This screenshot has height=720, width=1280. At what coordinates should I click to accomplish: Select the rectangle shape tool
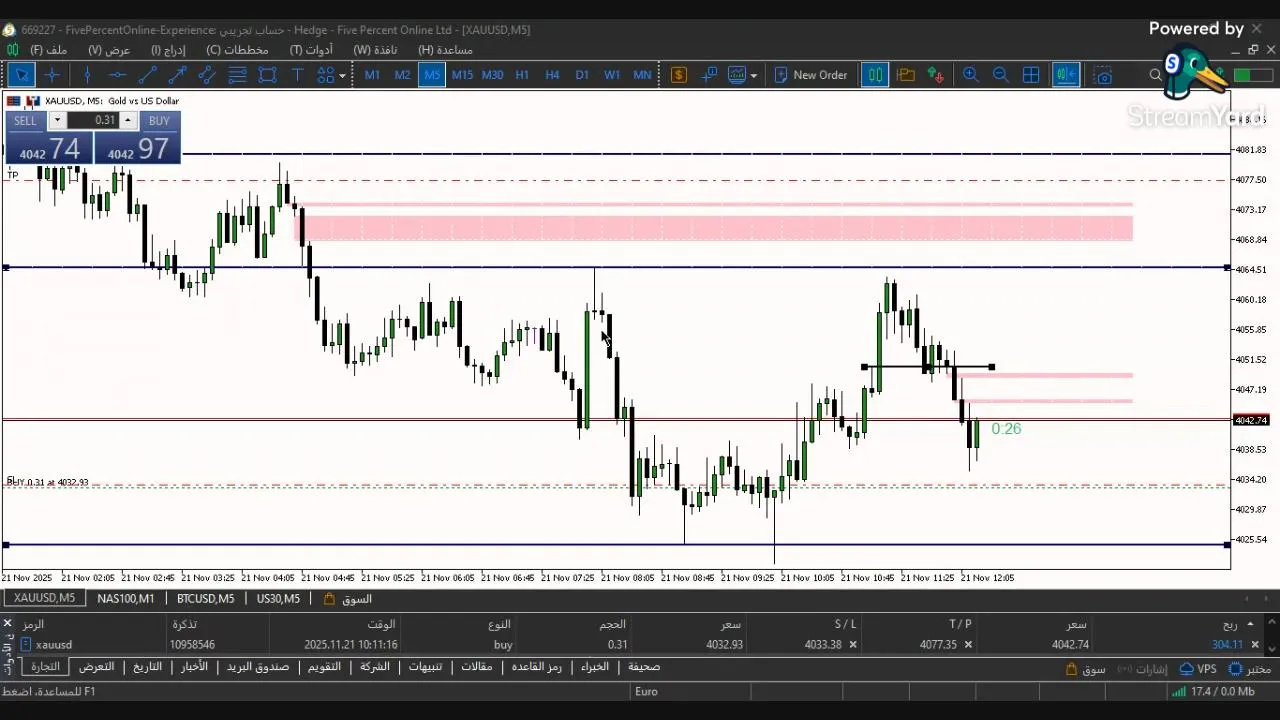[267, 75]
